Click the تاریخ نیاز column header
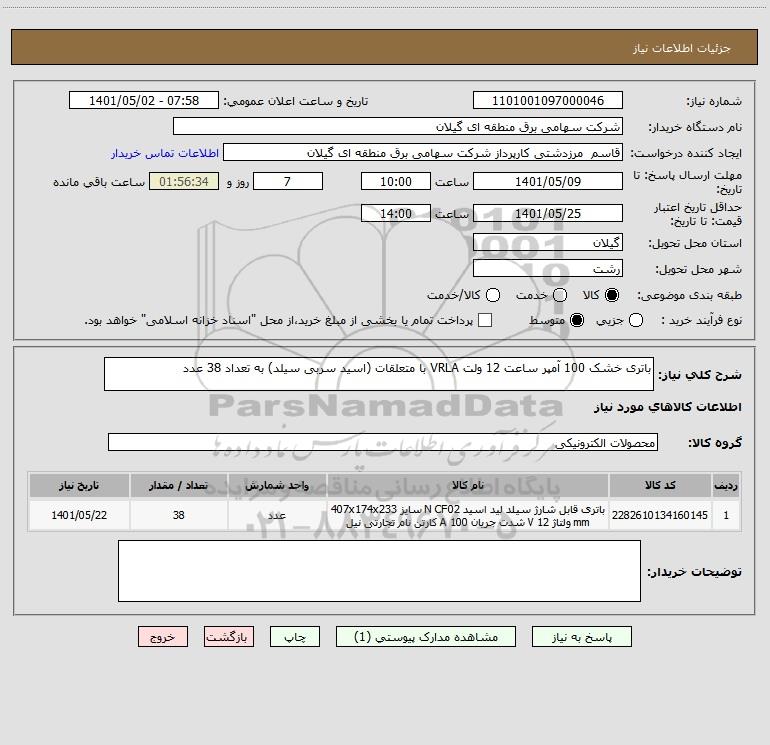 [x=79, y=485]
